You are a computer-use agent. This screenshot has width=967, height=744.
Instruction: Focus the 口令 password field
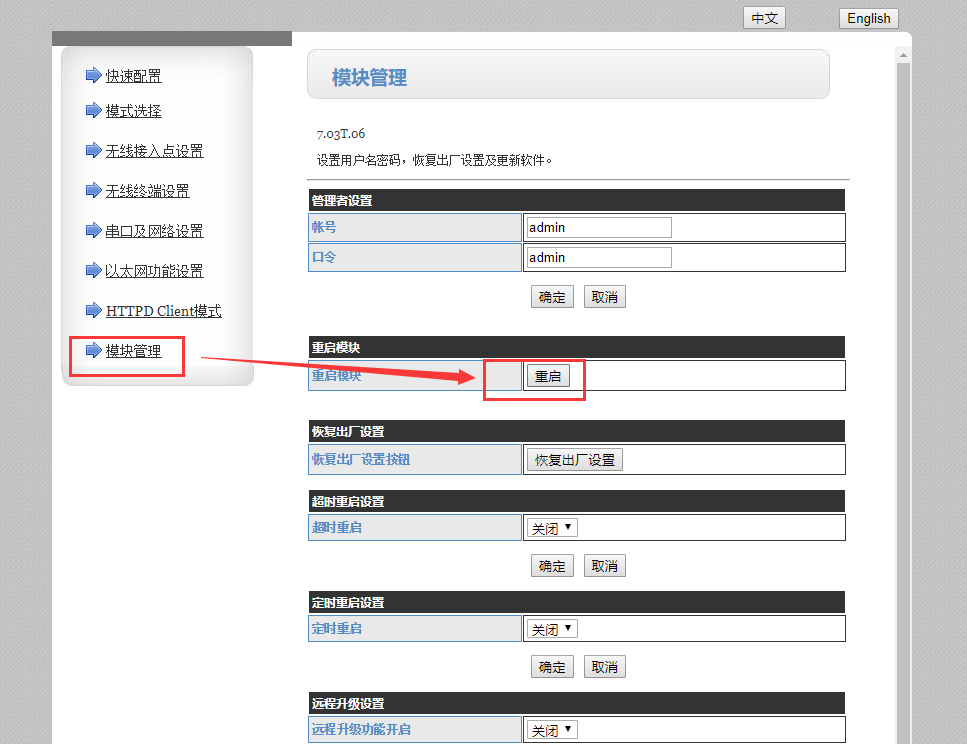click(x=599, y=257)
